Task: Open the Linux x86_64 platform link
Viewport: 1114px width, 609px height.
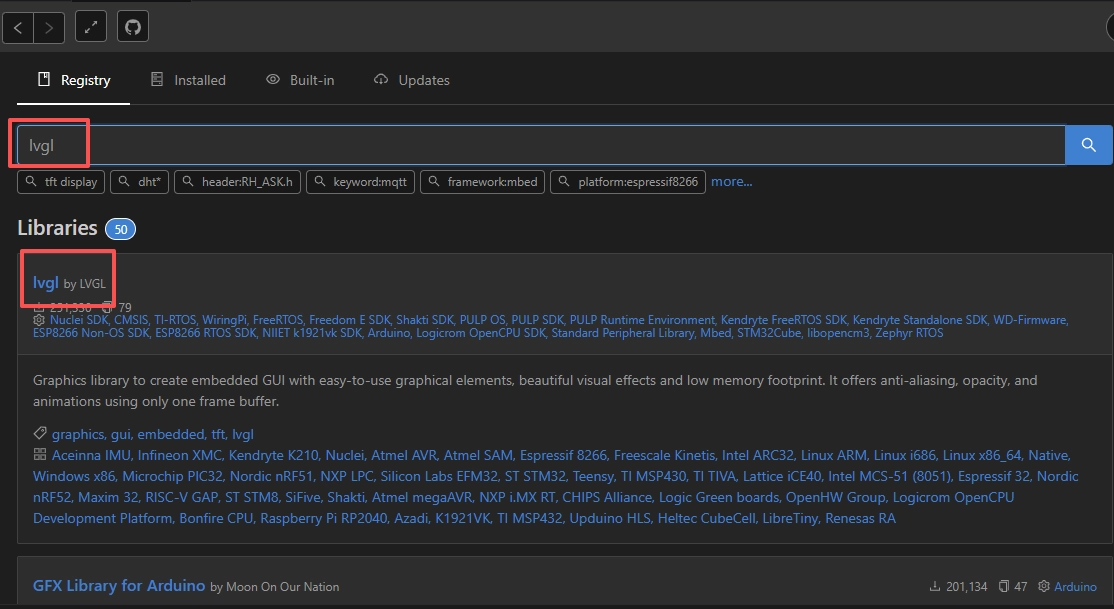Action: [983, 456]
